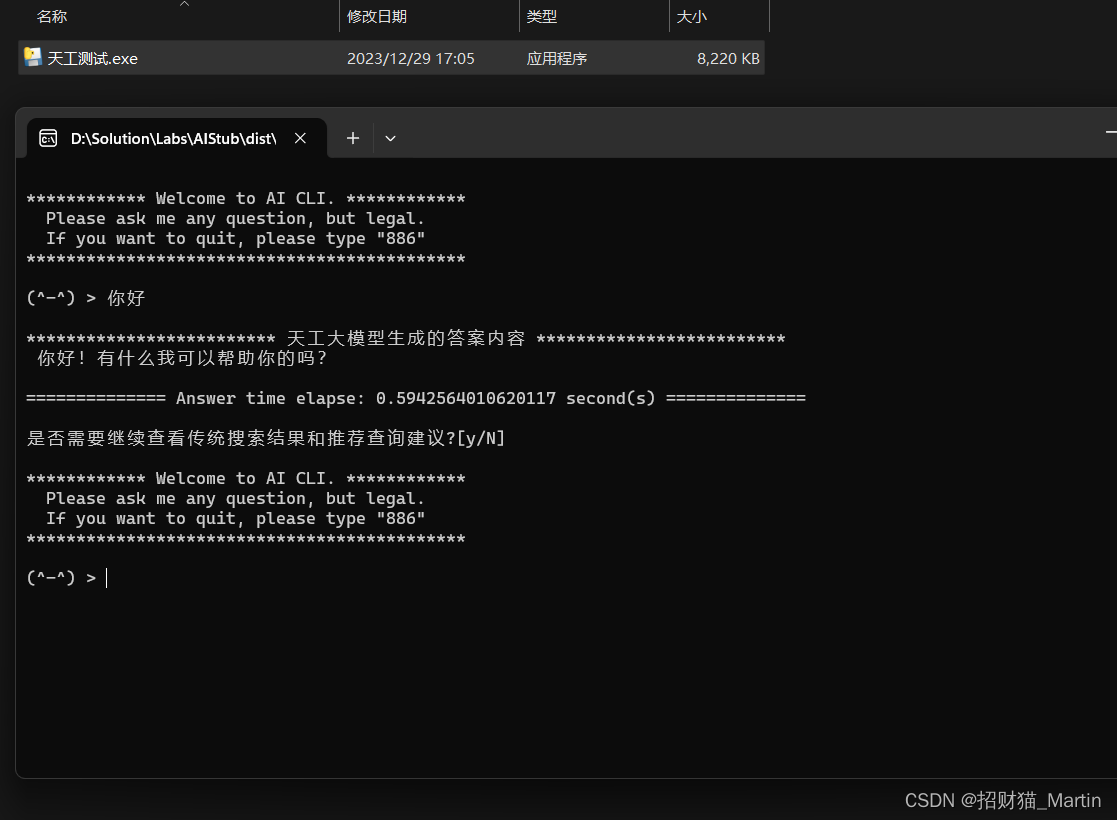Select the 天工测试.exe file icon
The height and width of the screenshot is (820, 1117).
32,58
